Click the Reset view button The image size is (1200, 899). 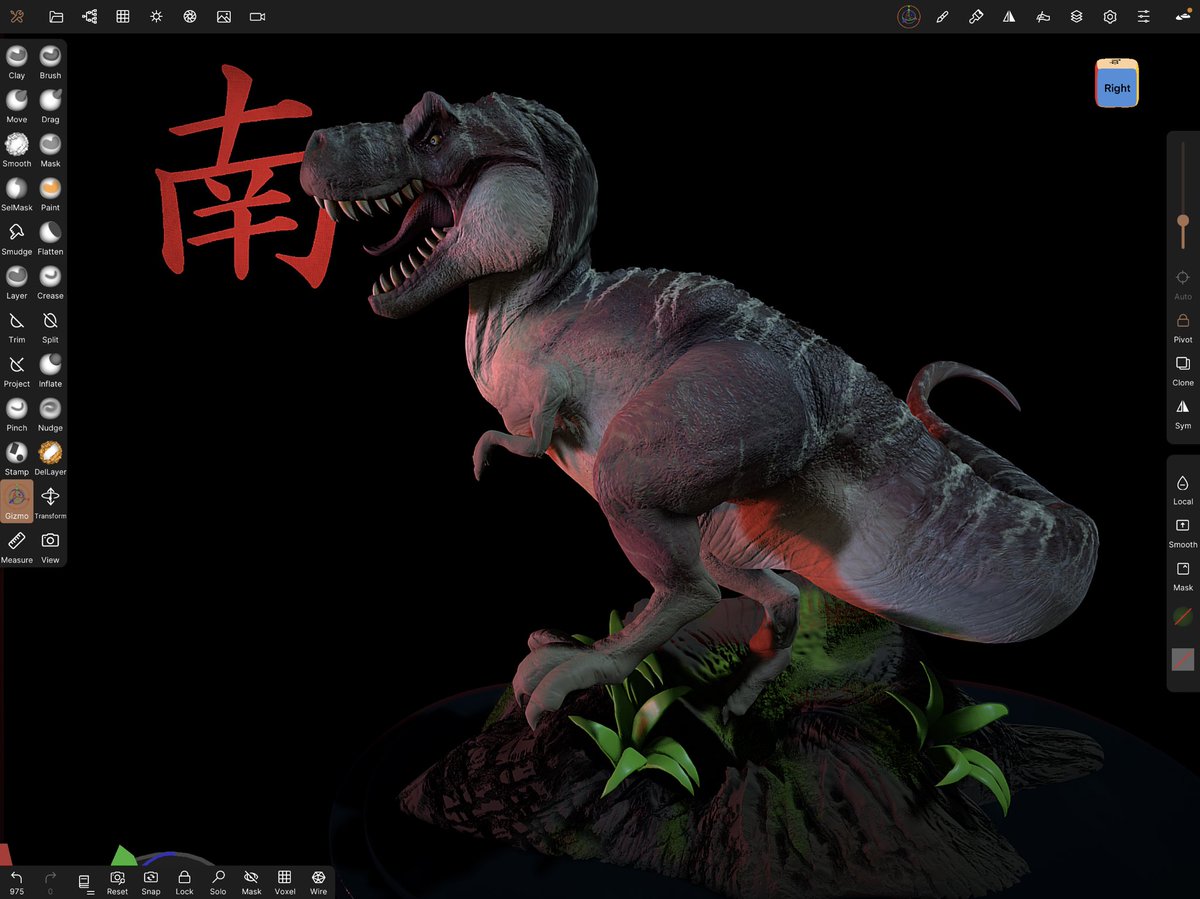117,882
